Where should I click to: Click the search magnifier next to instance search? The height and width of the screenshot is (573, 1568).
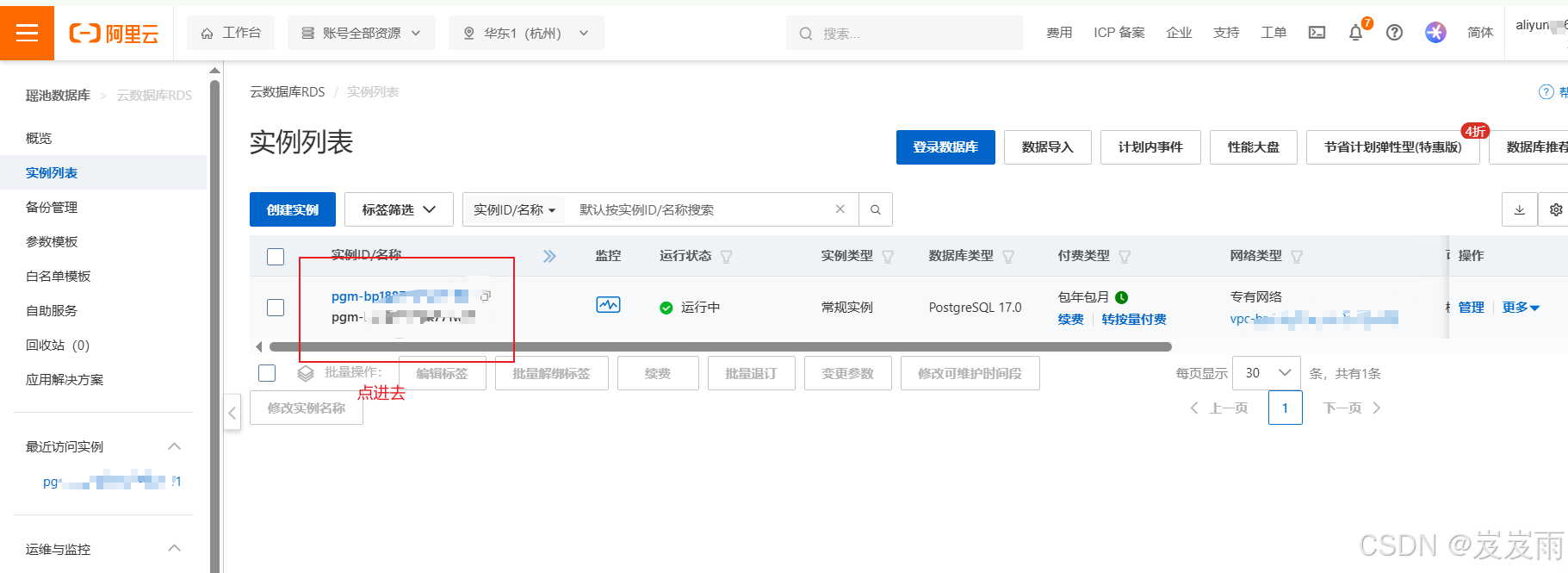[x=875, y=209]
